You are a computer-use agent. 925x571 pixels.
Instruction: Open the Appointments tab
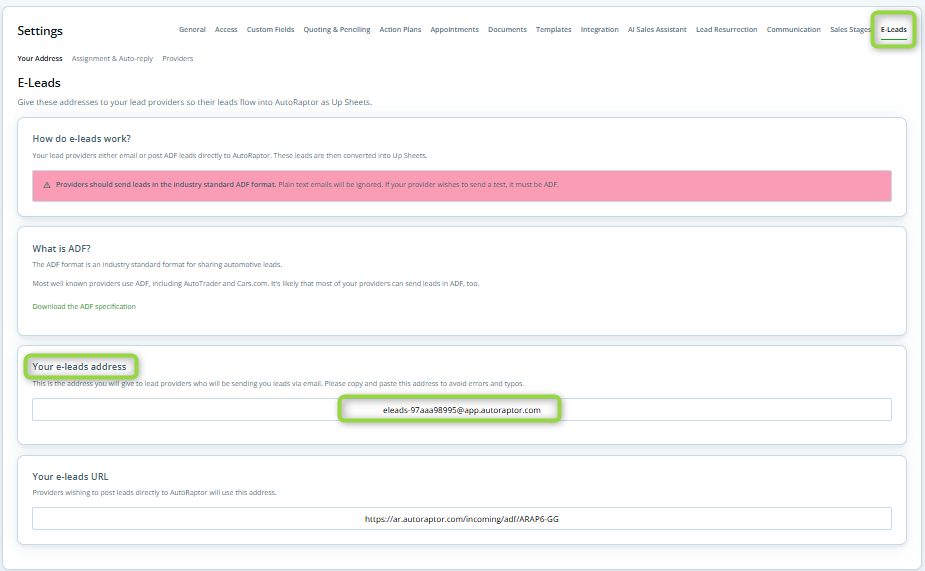coord(454,29)
